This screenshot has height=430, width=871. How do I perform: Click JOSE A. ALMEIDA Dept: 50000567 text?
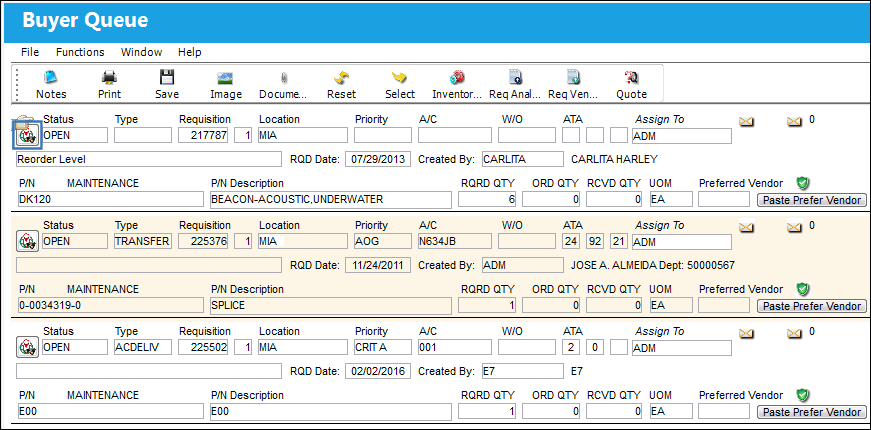(653, 266)
